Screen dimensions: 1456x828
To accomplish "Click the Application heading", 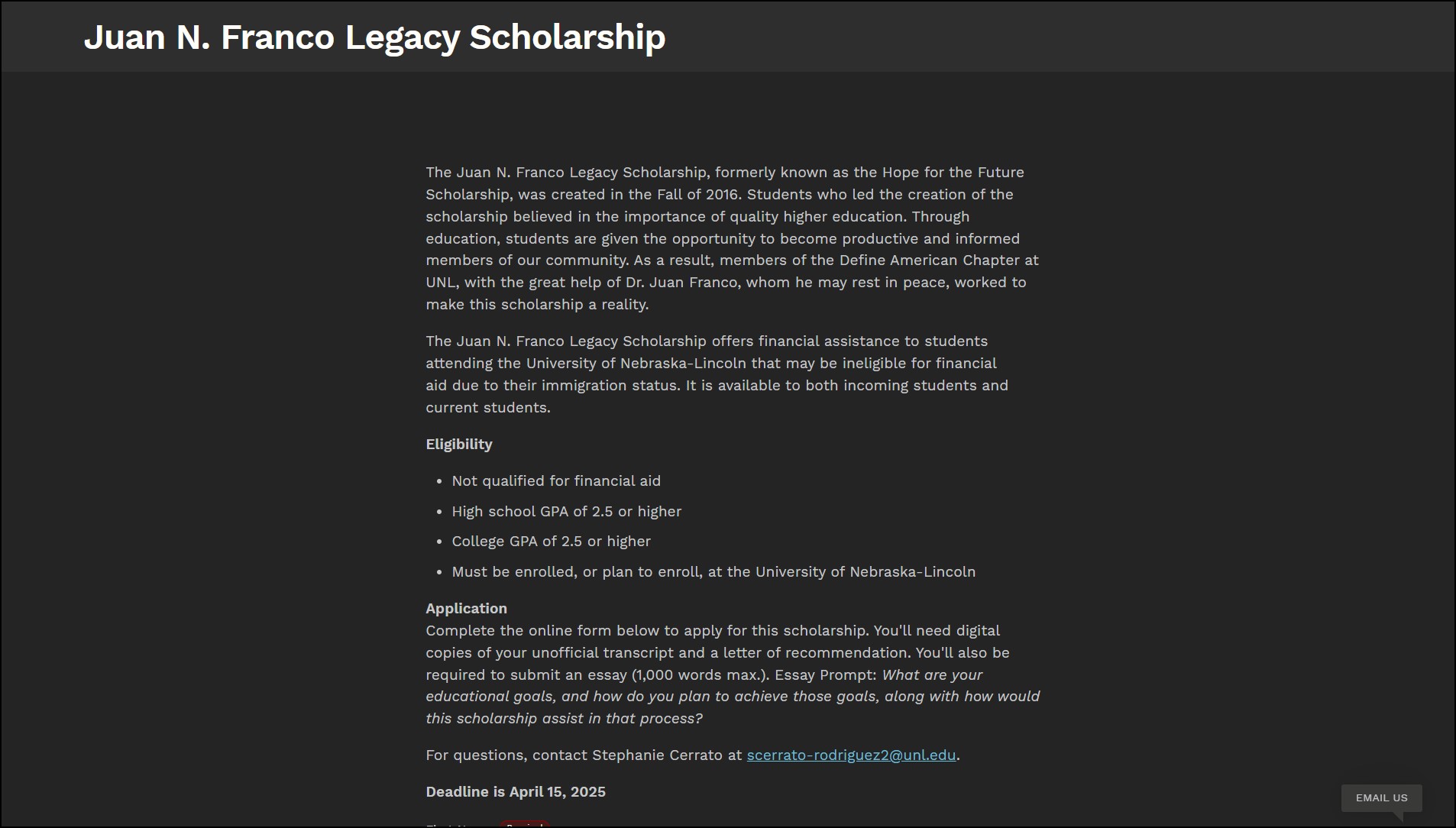I will 466,609.
